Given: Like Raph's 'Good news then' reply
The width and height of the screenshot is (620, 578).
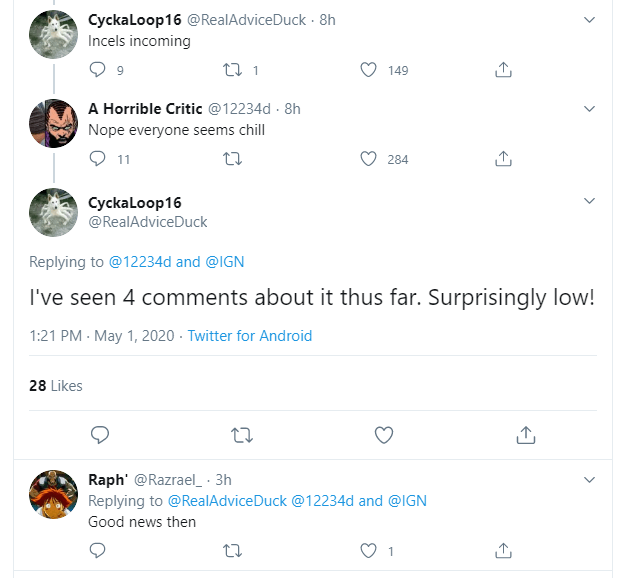Looking at the screenshot, I should (x=368, y=550).
